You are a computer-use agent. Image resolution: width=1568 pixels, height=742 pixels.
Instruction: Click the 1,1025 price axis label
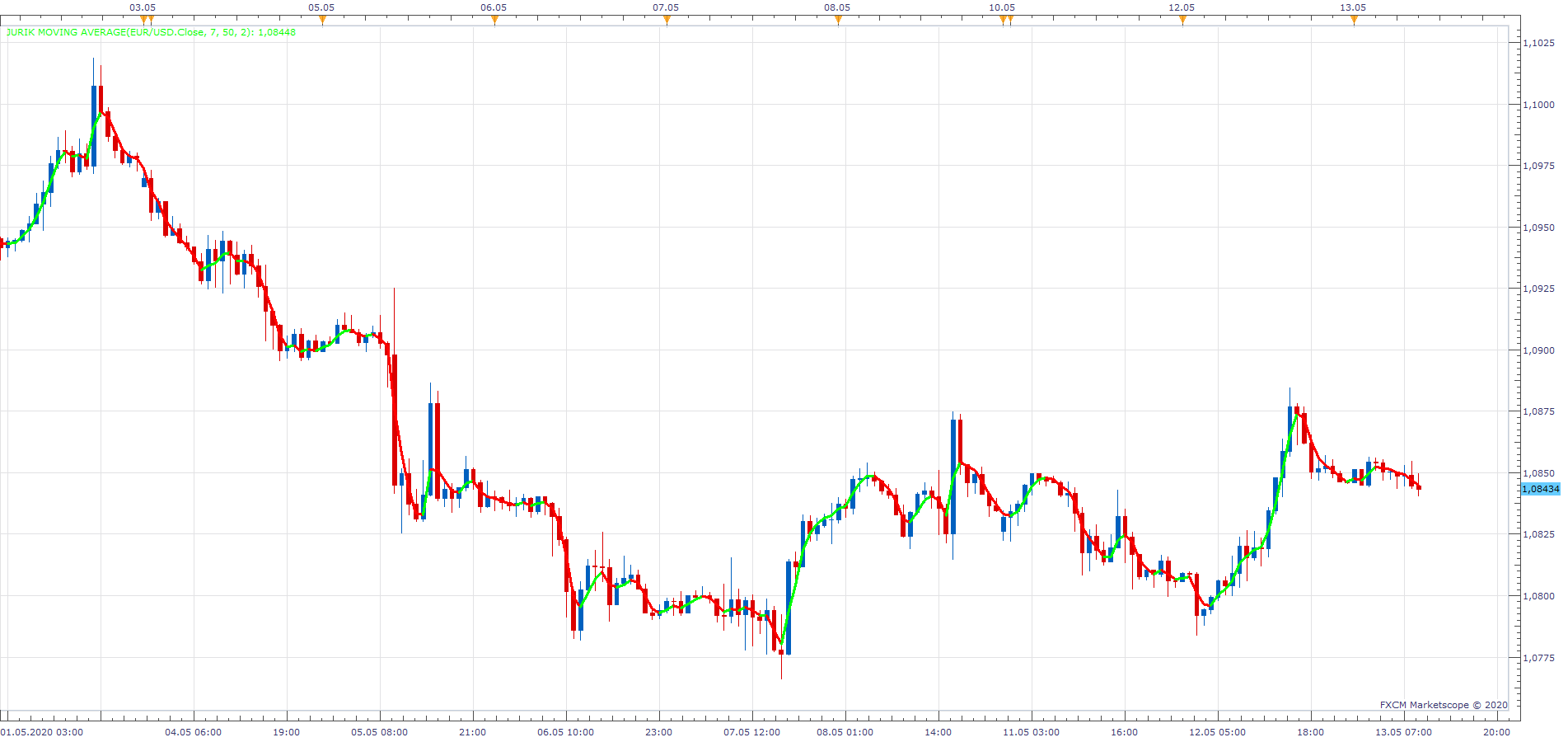tap(1539, 43)
